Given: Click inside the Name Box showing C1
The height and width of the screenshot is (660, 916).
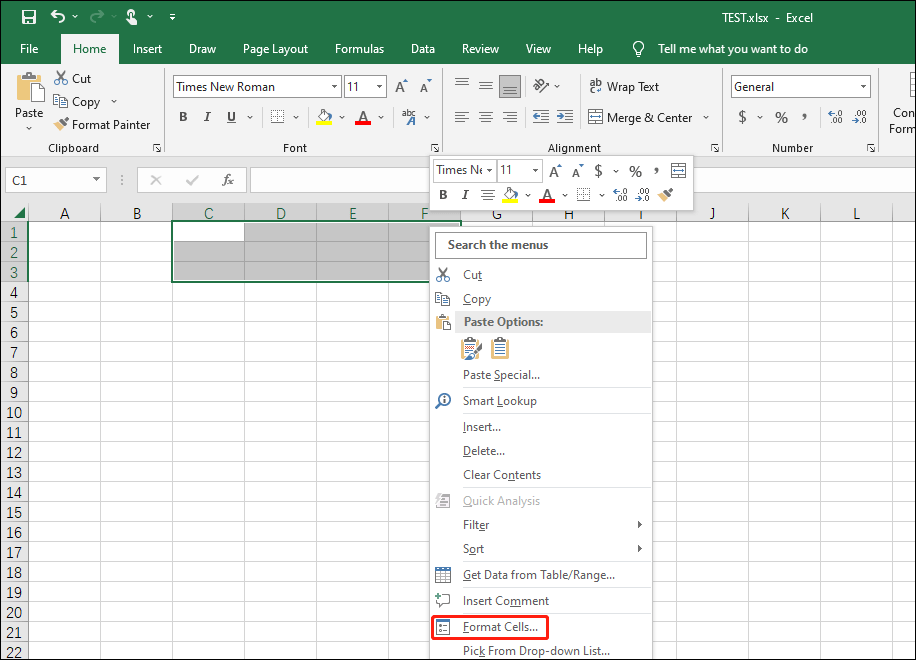Looking at the screenshot, I should [48, 180].
